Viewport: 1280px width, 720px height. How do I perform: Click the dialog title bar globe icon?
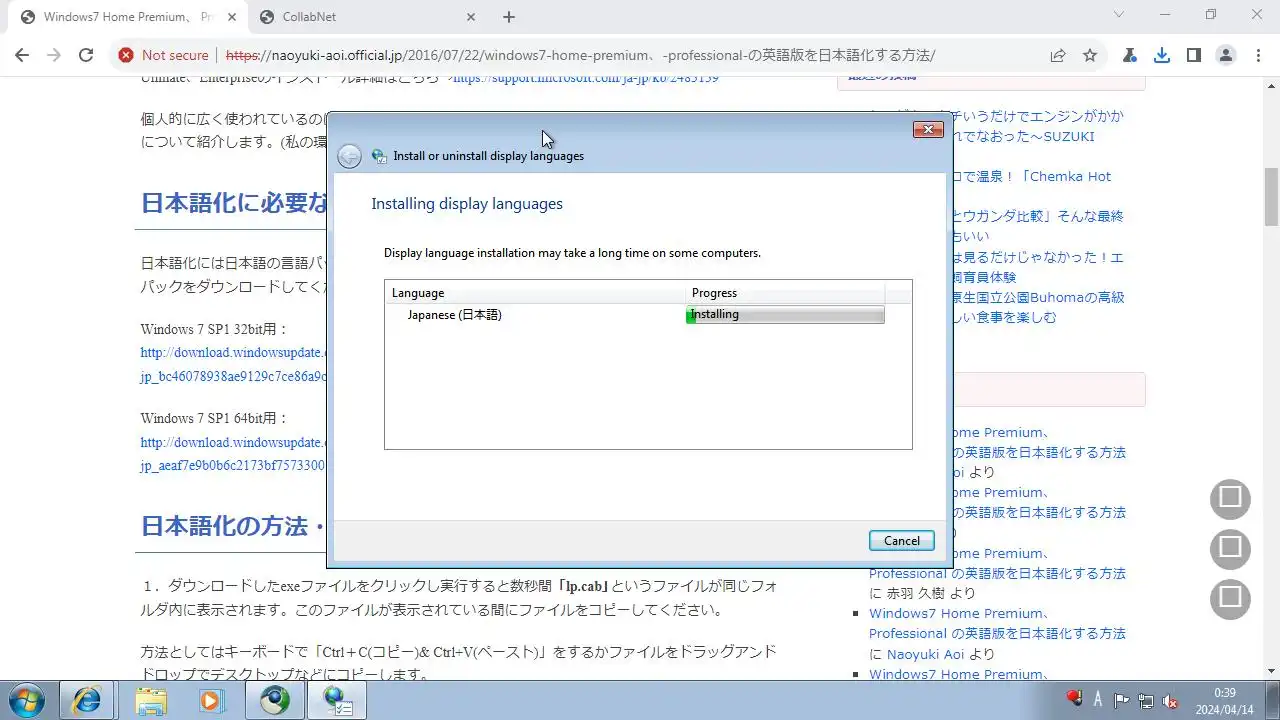379,156
